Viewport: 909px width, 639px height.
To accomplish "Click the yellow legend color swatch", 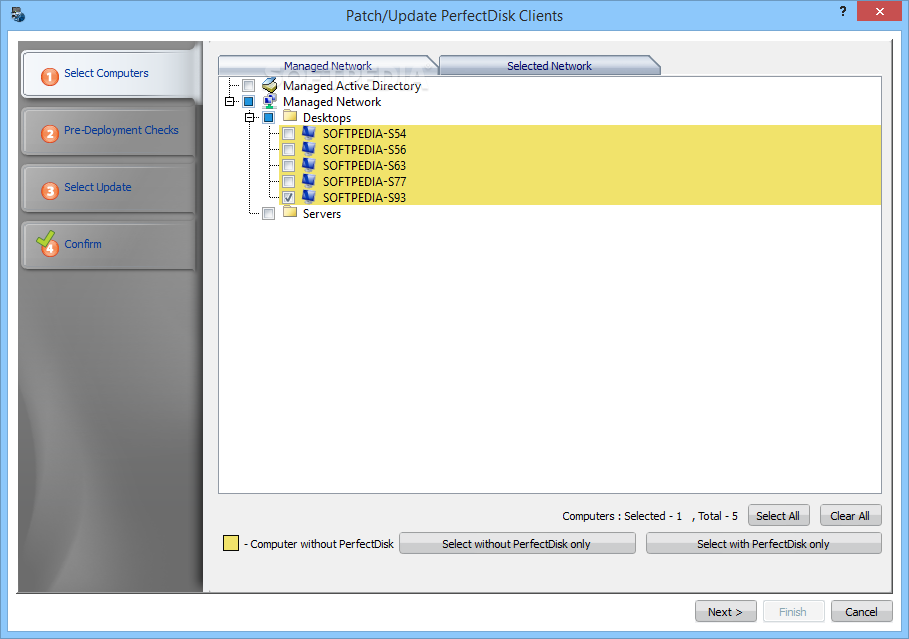I will [x=231, y=543].
